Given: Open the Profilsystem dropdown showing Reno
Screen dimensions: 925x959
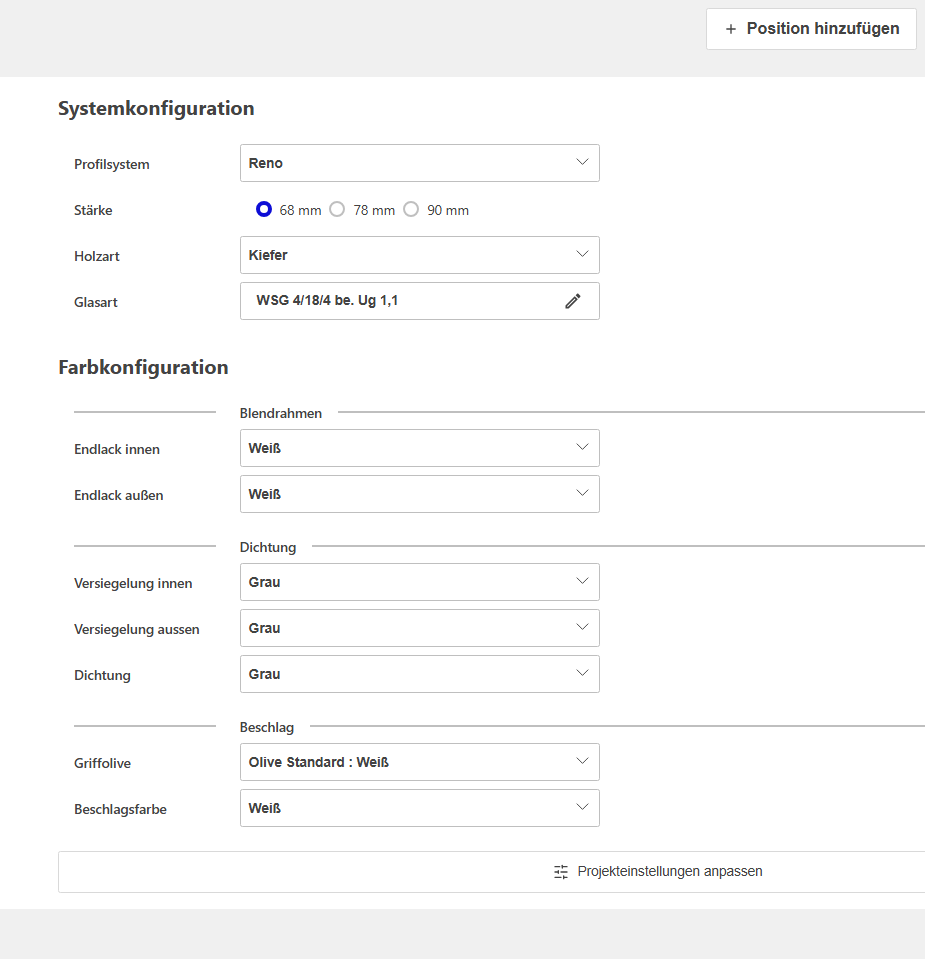Looking at the screenshot, I should pyautogui.click(x=419, y=162).
